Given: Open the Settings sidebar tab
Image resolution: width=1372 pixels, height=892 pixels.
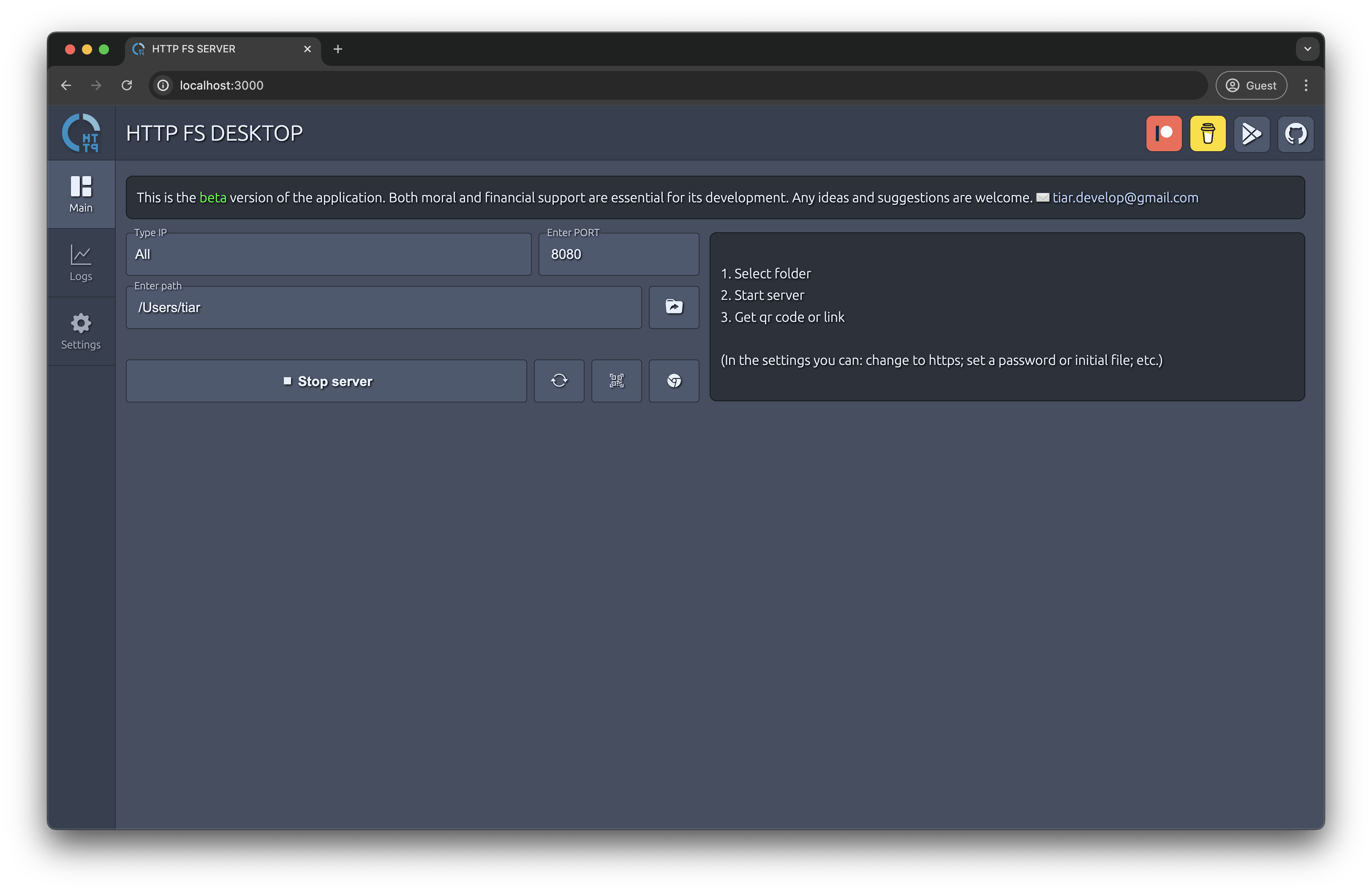Looking at the screenshot, I should pyautogui.click(x=81, y=331).
